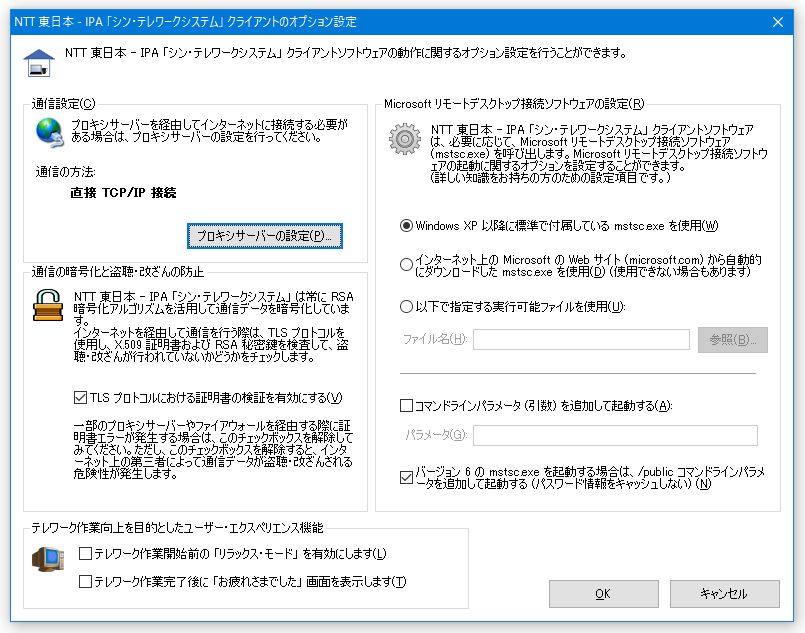Image resolution: width=805 pixels, height=633 pixels.
Task: Click the 通信の暗号化と盗聴・改ざんの防止 group title
Action: [118, 272]
